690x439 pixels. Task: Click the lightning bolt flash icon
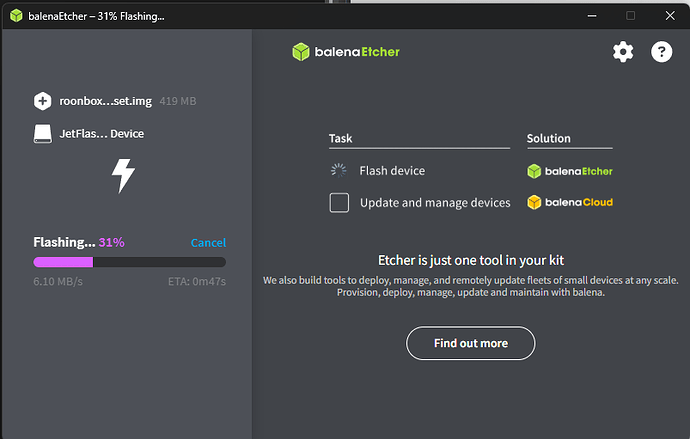[x=123, y=176]
